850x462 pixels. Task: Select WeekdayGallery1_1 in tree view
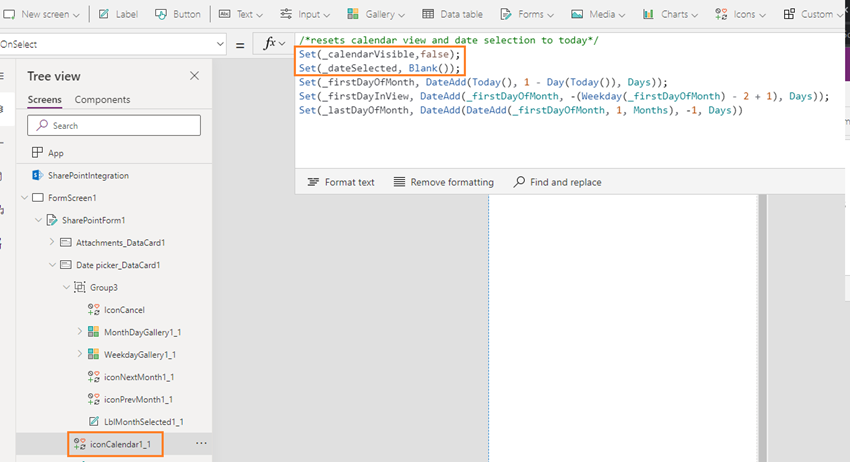click(140, 355)
